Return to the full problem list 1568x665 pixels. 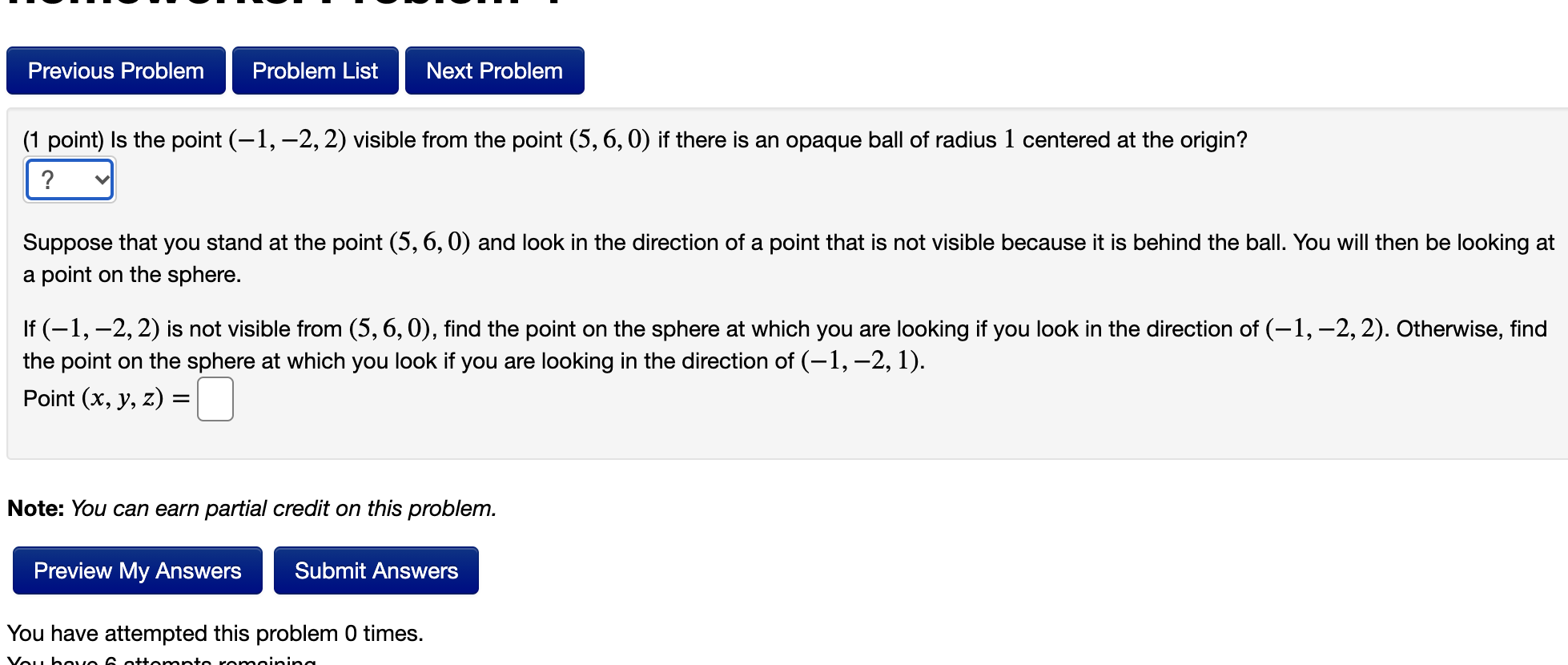pyautogui.click(x=315, y=71)
